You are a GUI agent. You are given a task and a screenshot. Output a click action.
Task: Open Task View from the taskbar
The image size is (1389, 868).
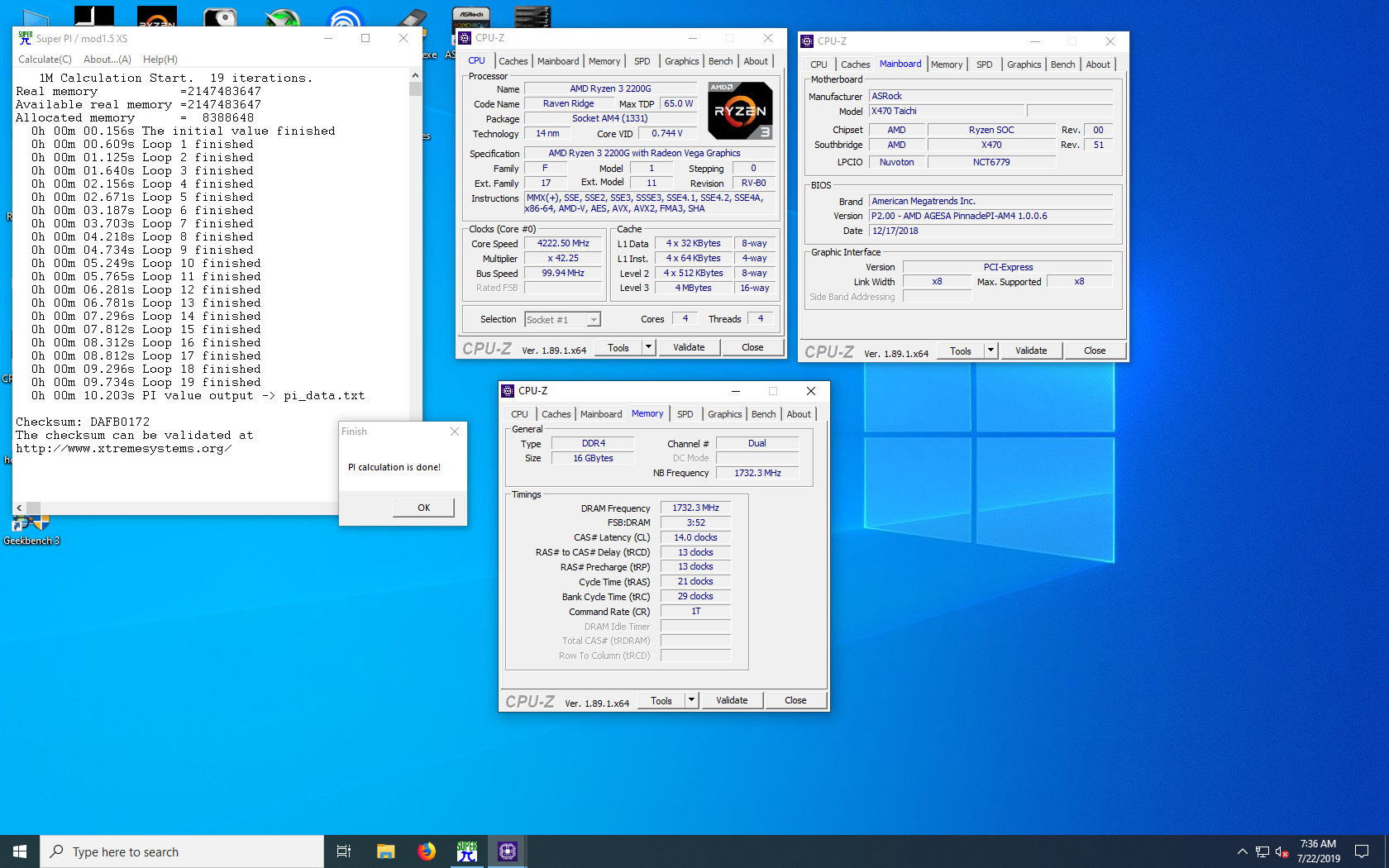coord(344,851)
